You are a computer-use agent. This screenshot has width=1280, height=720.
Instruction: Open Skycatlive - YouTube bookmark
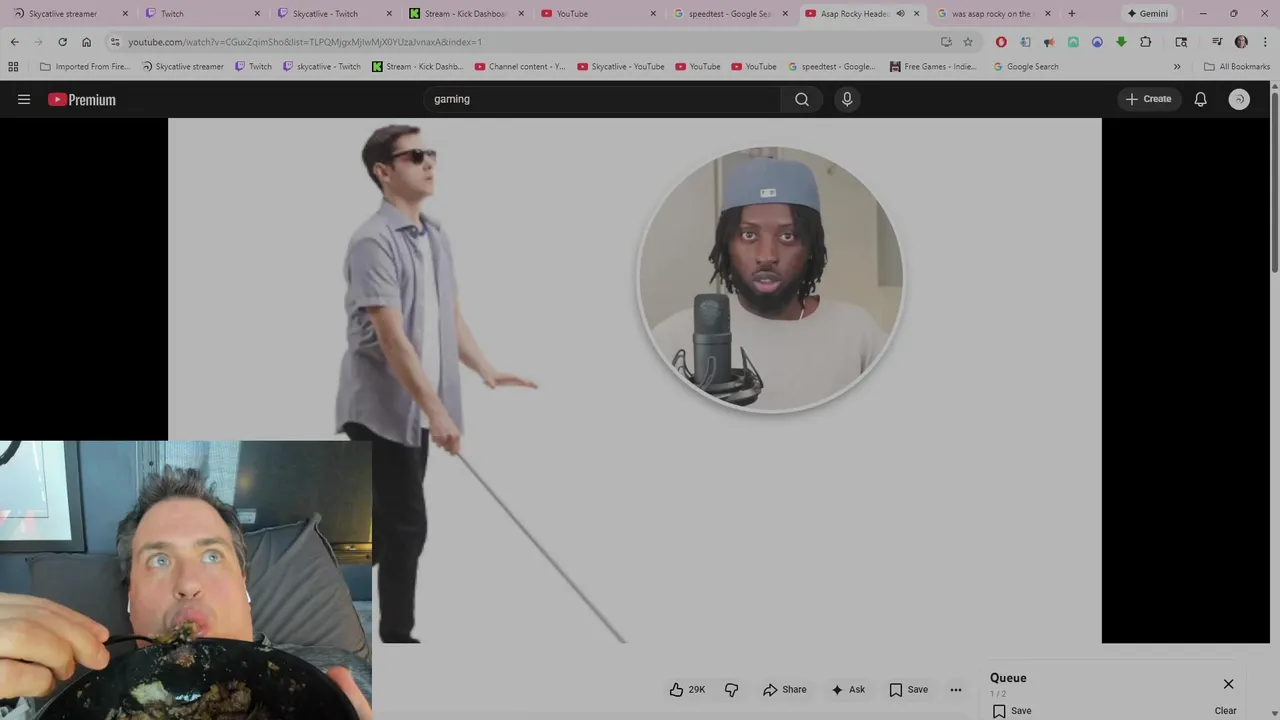pyautogui.click(x=621, y=67)
